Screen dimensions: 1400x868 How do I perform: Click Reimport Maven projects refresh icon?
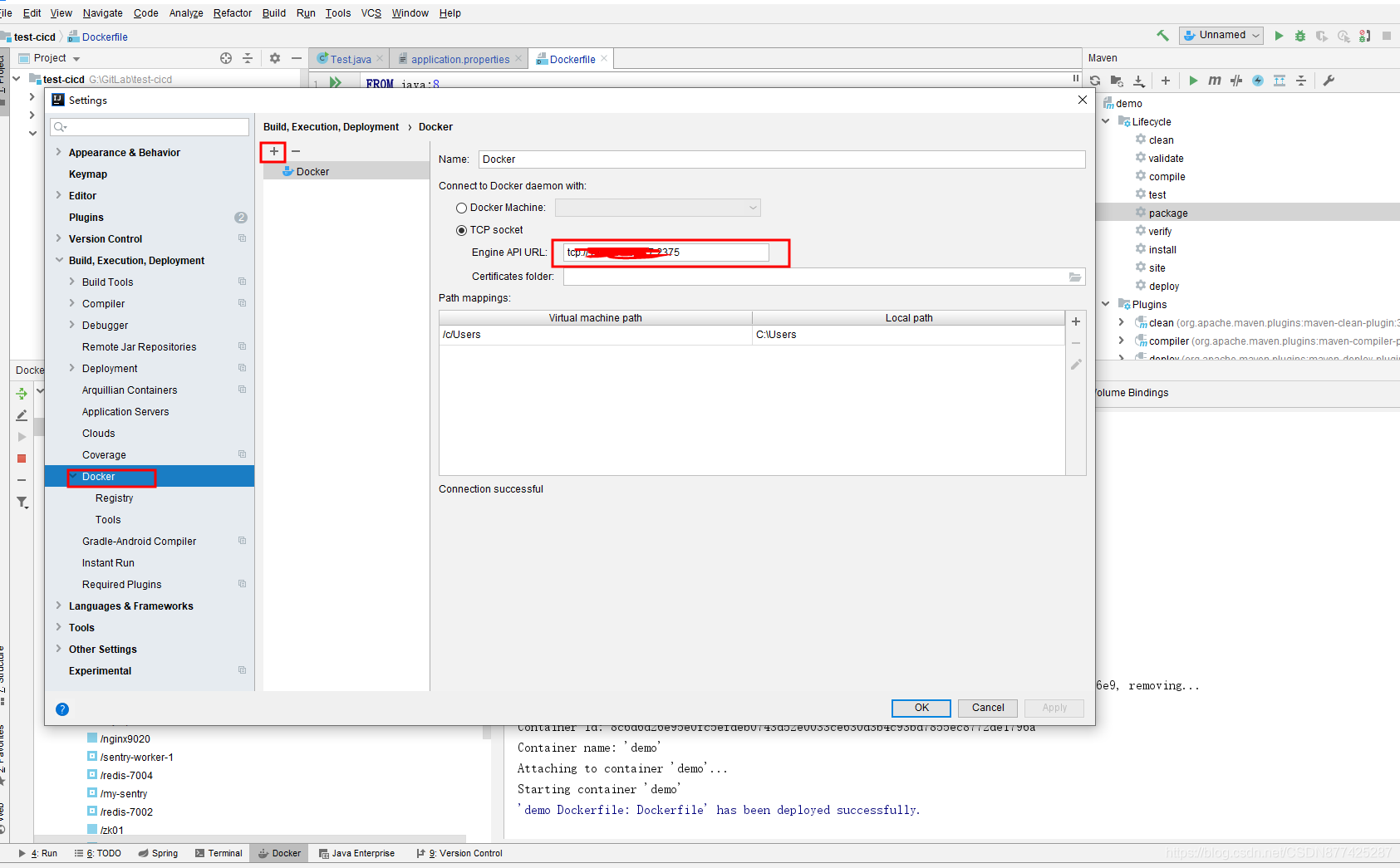tap(1095, 81)
